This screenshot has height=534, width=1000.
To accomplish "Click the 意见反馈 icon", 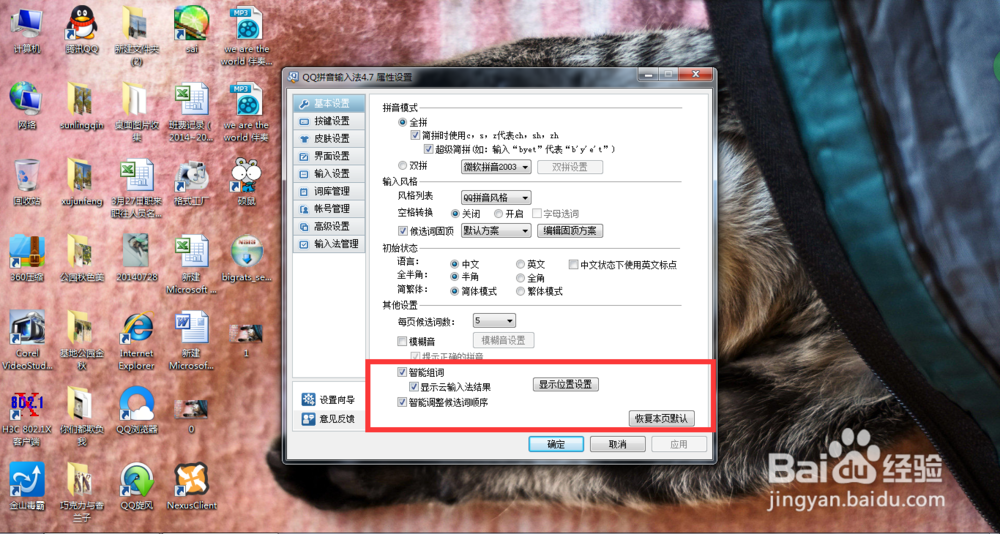I will point(309,419).
